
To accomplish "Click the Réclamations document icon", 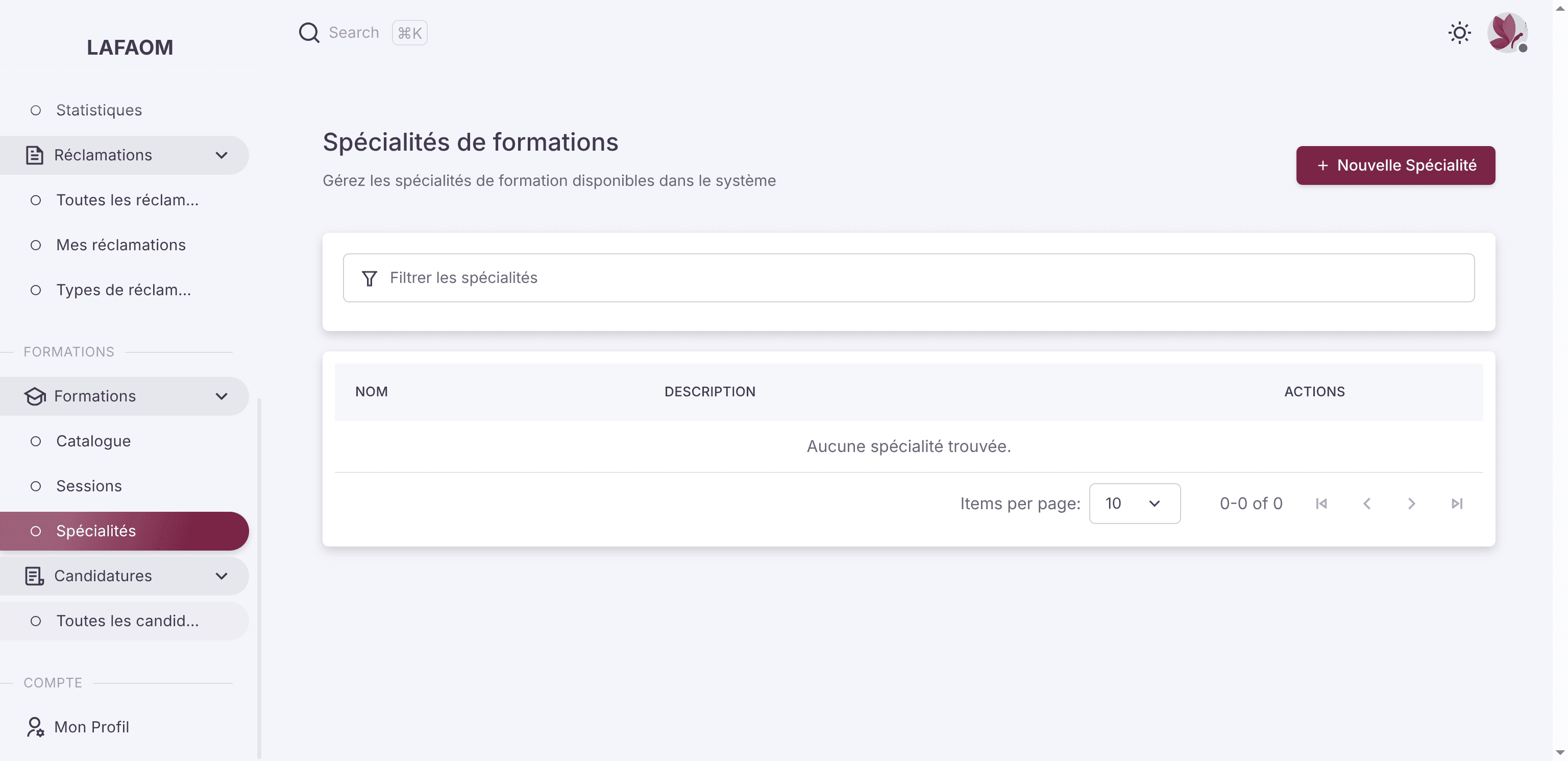I will (35, 155).
